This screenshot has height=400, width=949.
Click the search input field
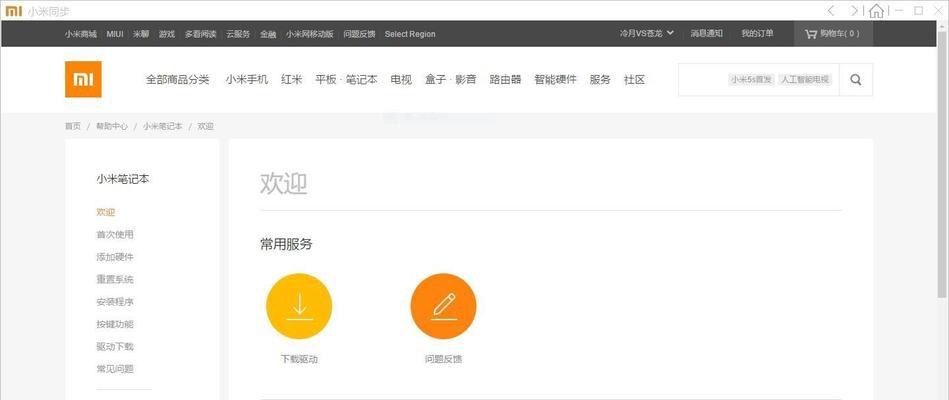coord(759,80)
